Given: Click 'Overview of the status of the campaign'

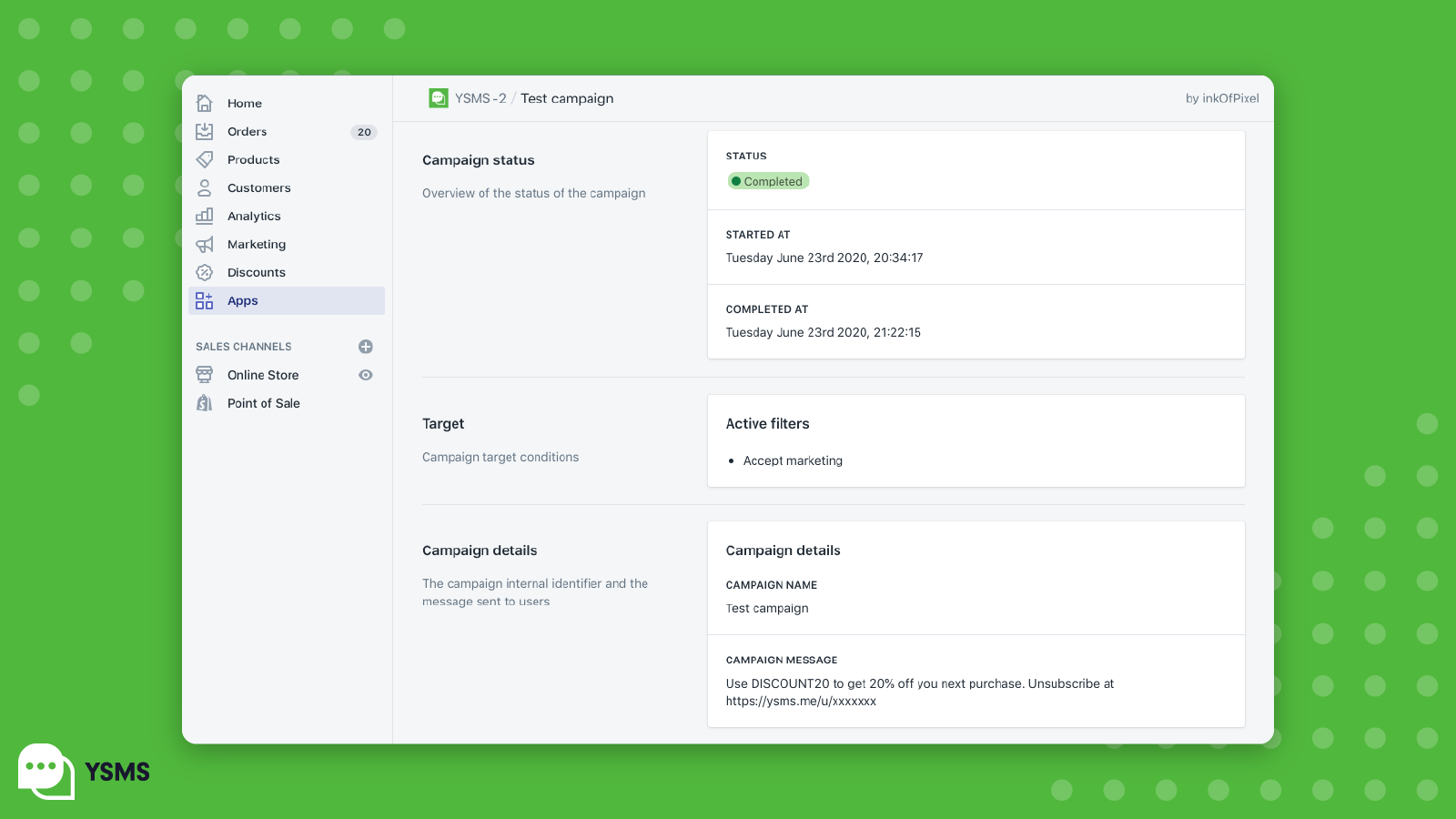Looking at the screenshot, I should (534, 193).
